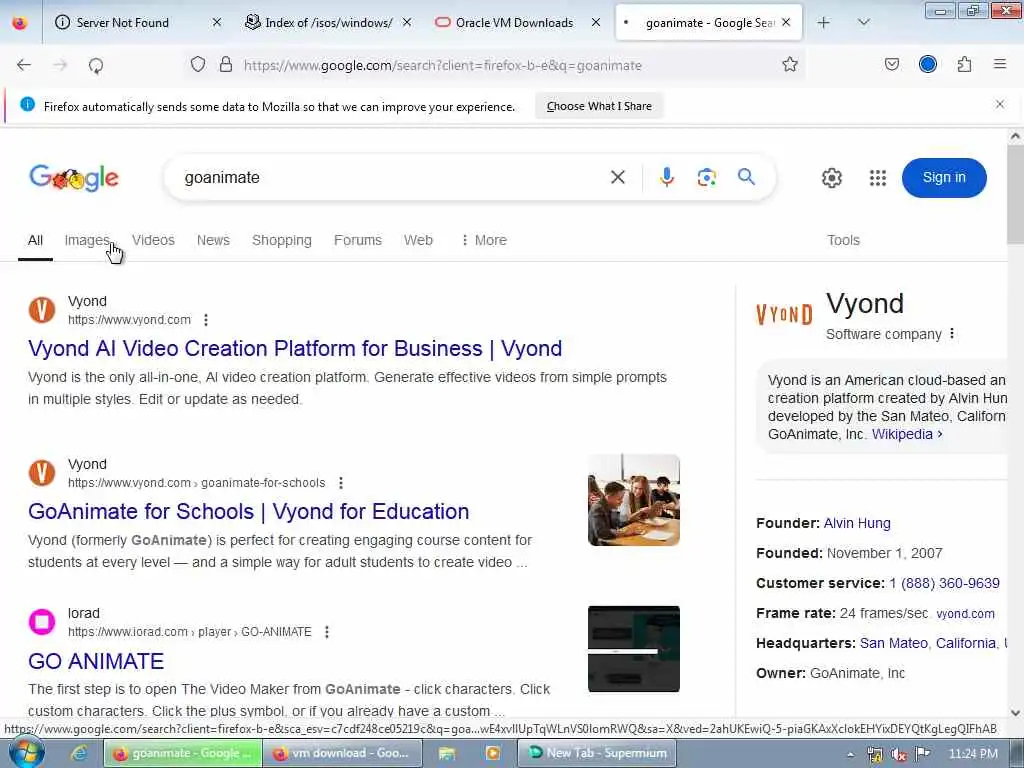Open the tracking protection shield icon
The image size is (1024, 768).
tap(198, 65)
